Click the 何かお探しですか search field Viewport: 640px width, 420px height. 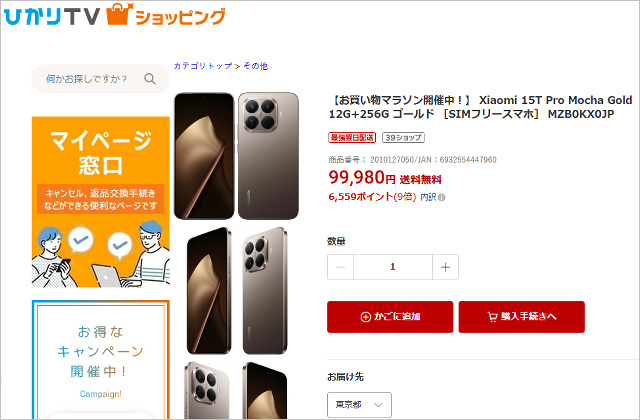100,79
